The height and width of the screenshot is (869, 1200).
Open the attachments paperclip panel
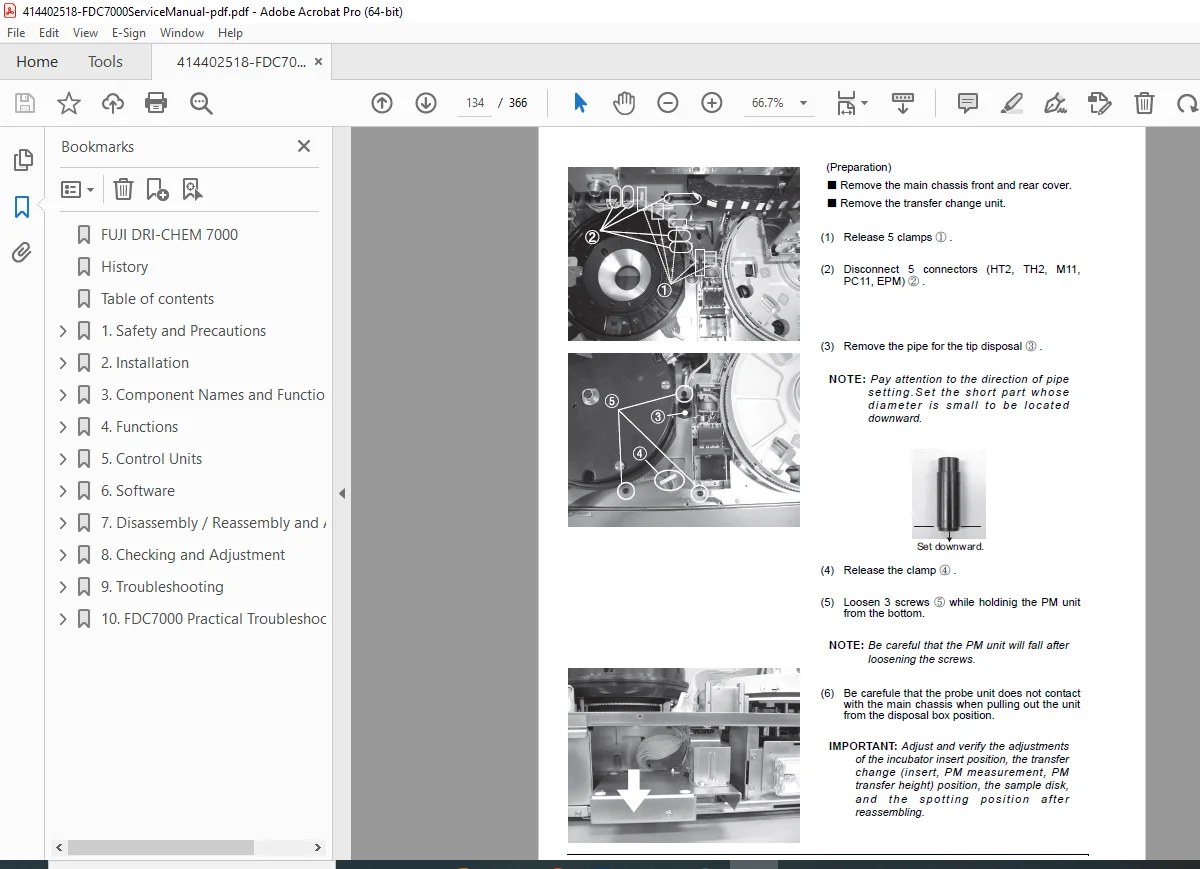point(22,253)
